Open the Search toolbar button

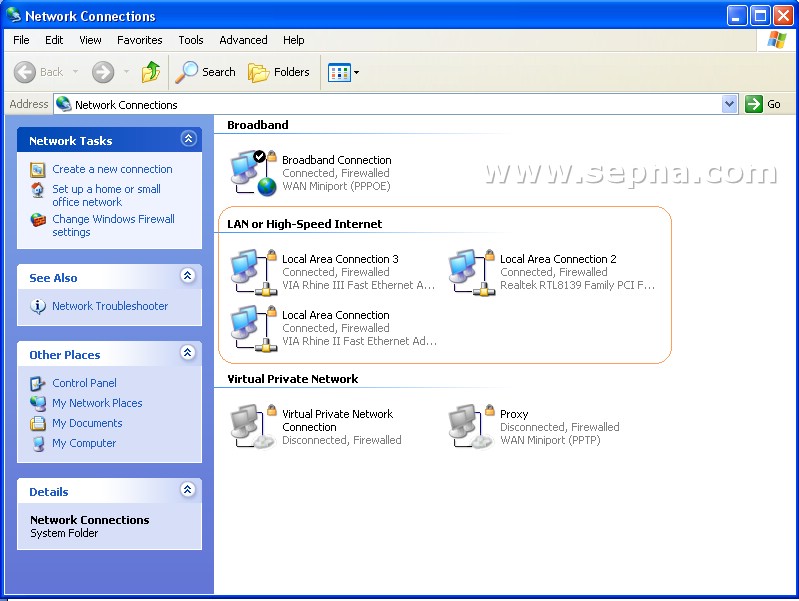(x=206, y=72)
